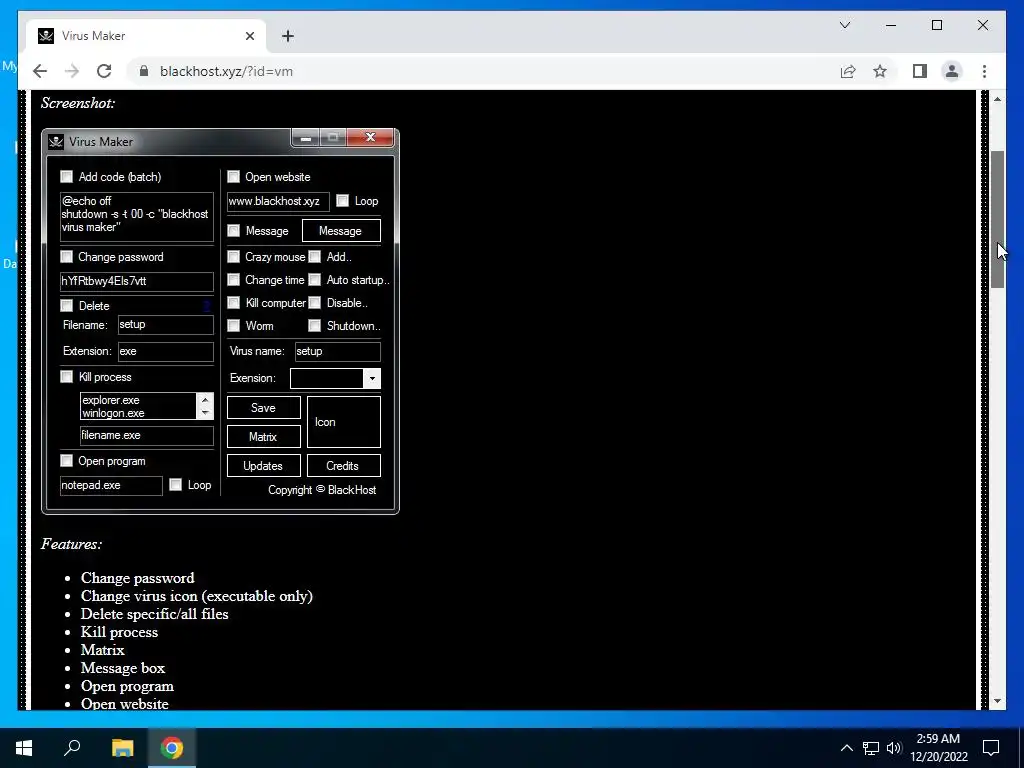Open the notification center icon
The image size is (1024, 768).
(x=991, y=748)
